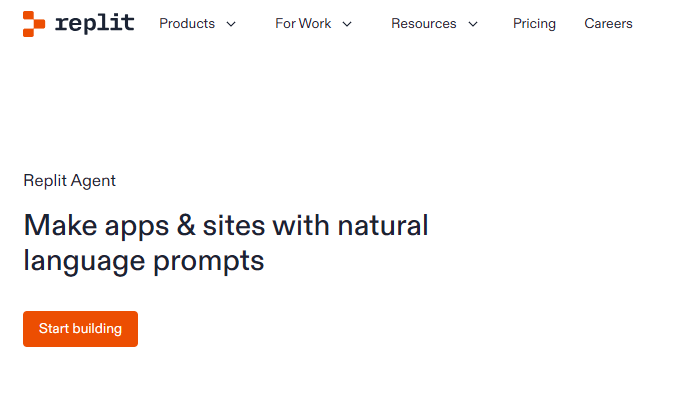This screenshot has height=410, width=686.
Task: Open the Resources menu
Action: pyautogui.click(x=424, y=24)
